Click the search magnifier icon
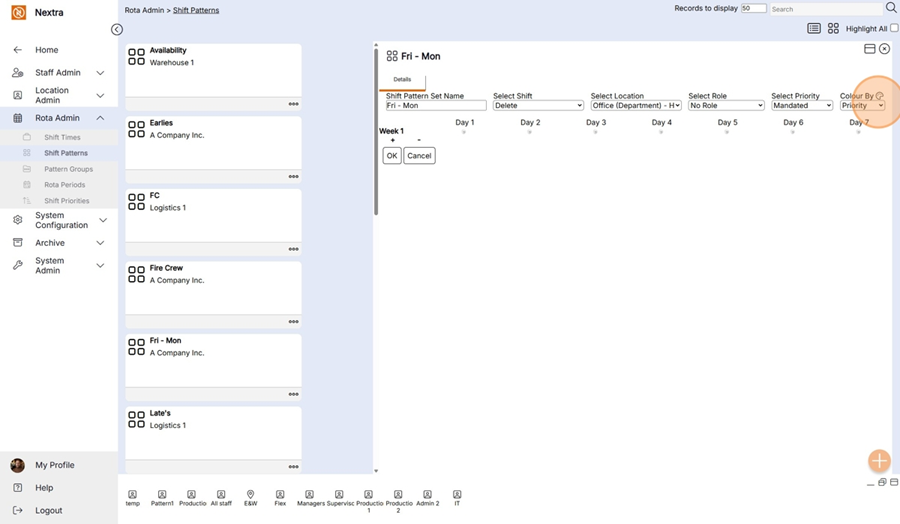Image resolution: width=900 pixels, height=524 pixels. click(891, 8)
